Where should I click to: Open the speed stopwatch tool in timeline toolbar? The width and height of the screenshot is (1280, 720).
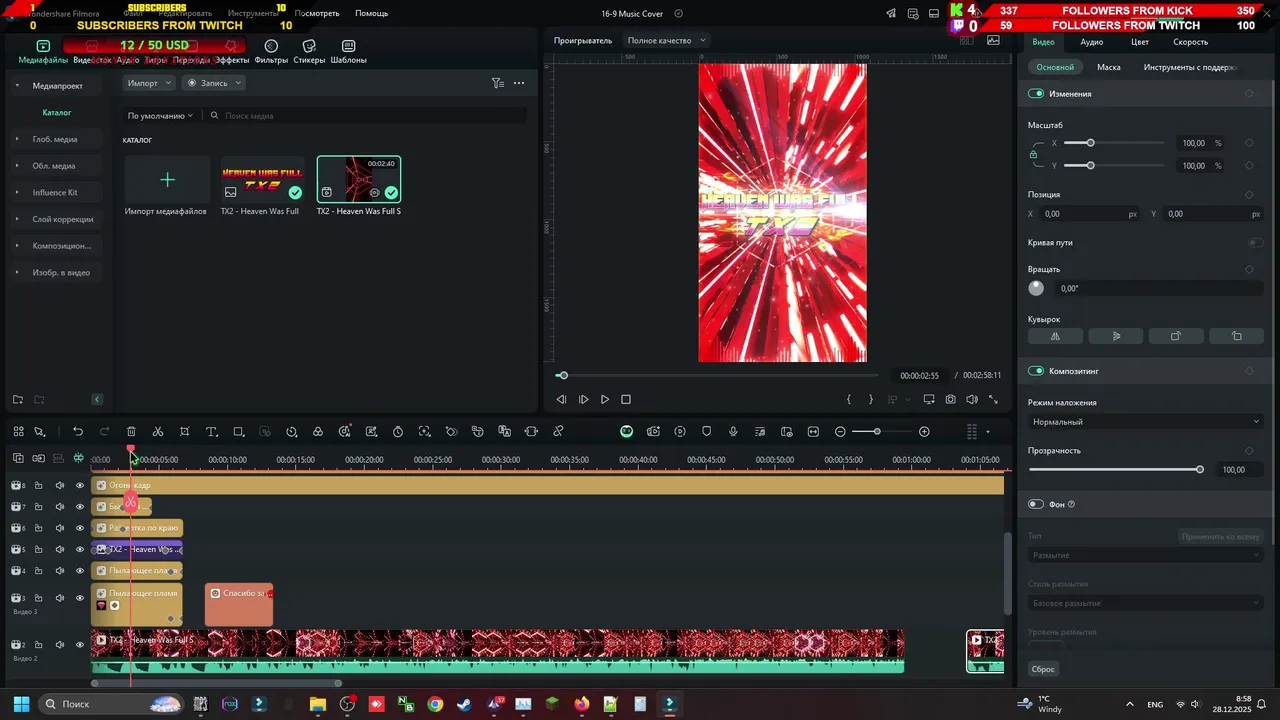[x=398, y=432]
